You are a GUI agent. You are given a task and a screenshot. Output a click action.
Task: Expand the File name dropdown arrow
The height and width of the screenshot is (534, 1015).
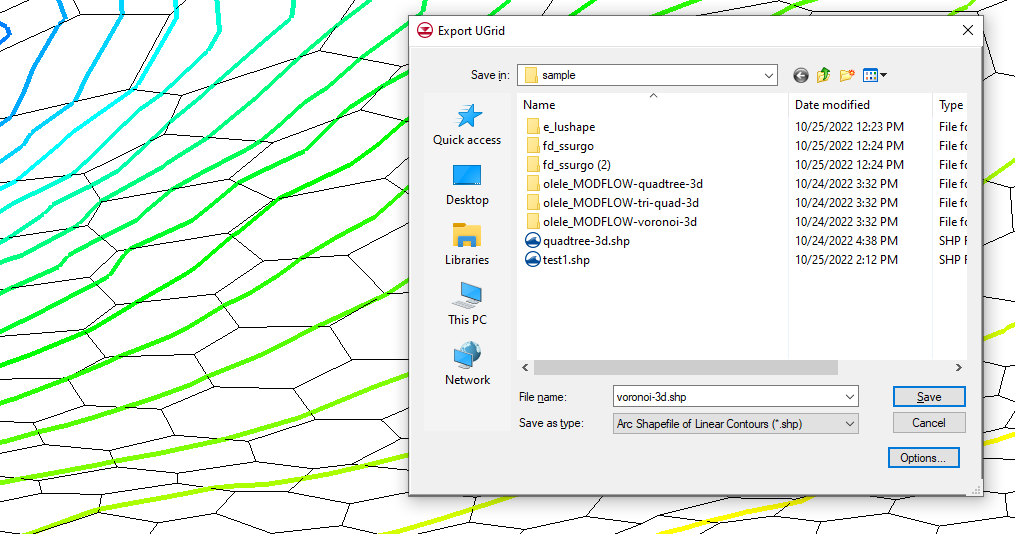[849, 397]
